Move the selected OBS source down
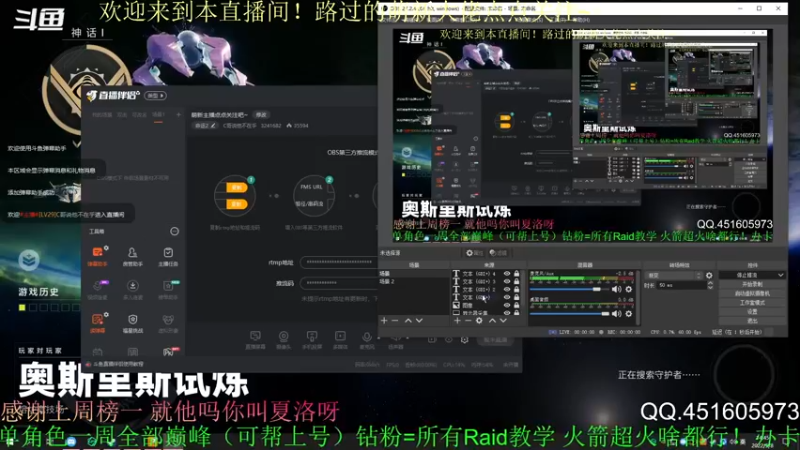 [x=504, y=320]
